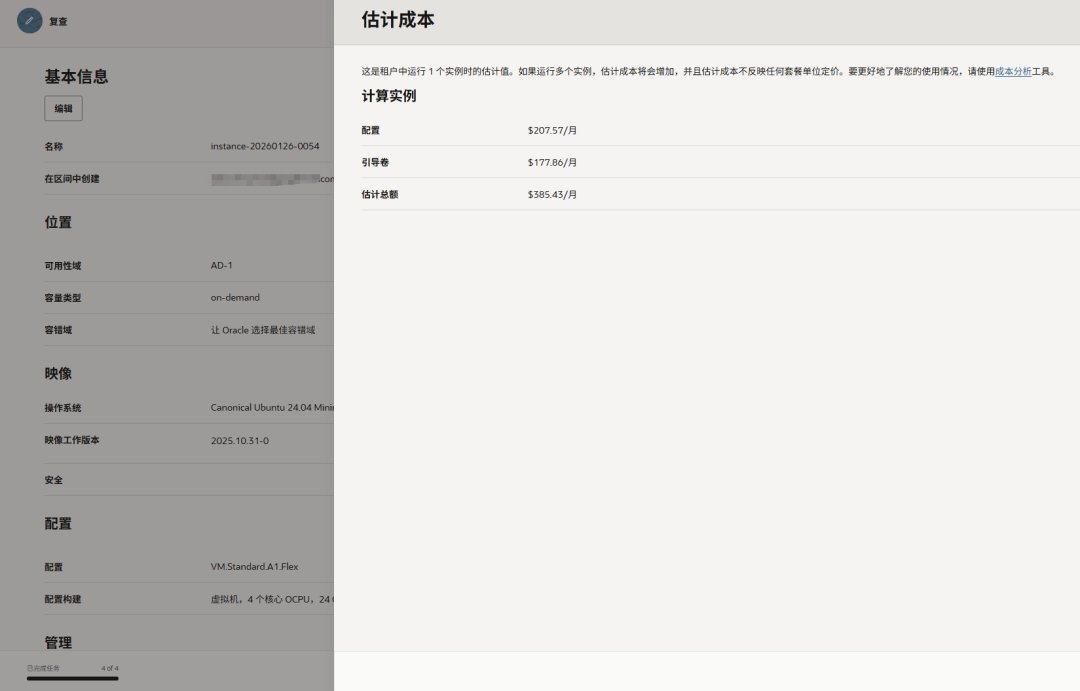This screenshot has height=691, width=1080.
Task: Click the 让 Oracle 选择最佳容错域 value
Action: [x=262, y=330]
